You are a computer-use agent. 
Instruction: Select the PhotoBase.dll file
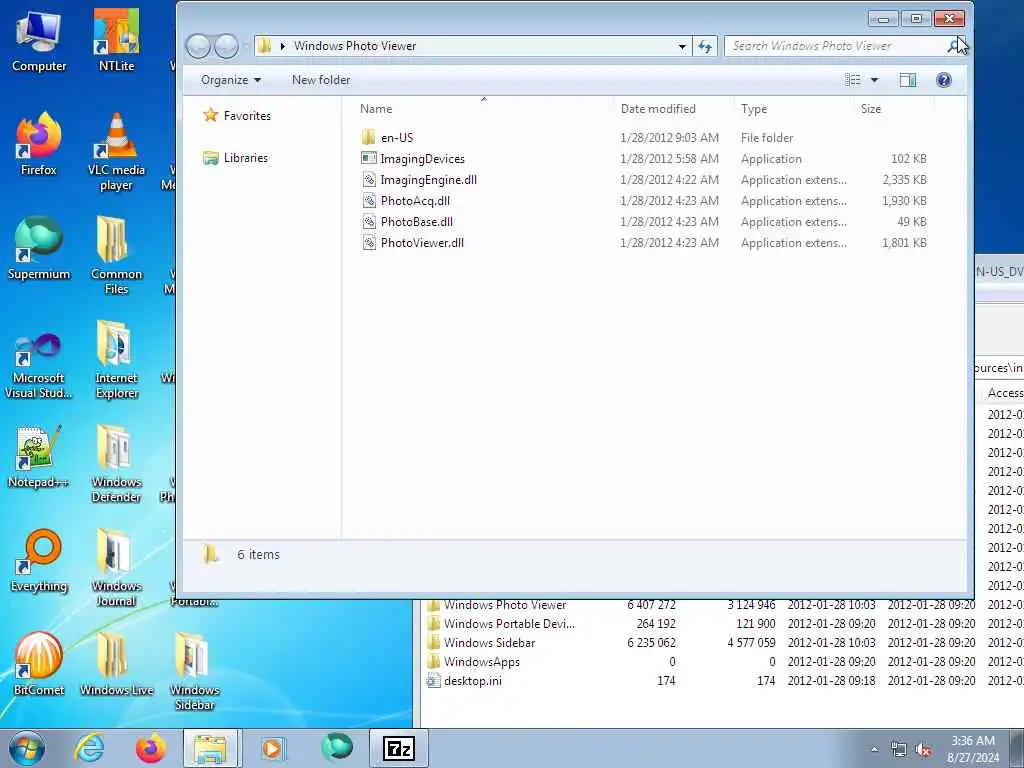[x=643, y=221]
